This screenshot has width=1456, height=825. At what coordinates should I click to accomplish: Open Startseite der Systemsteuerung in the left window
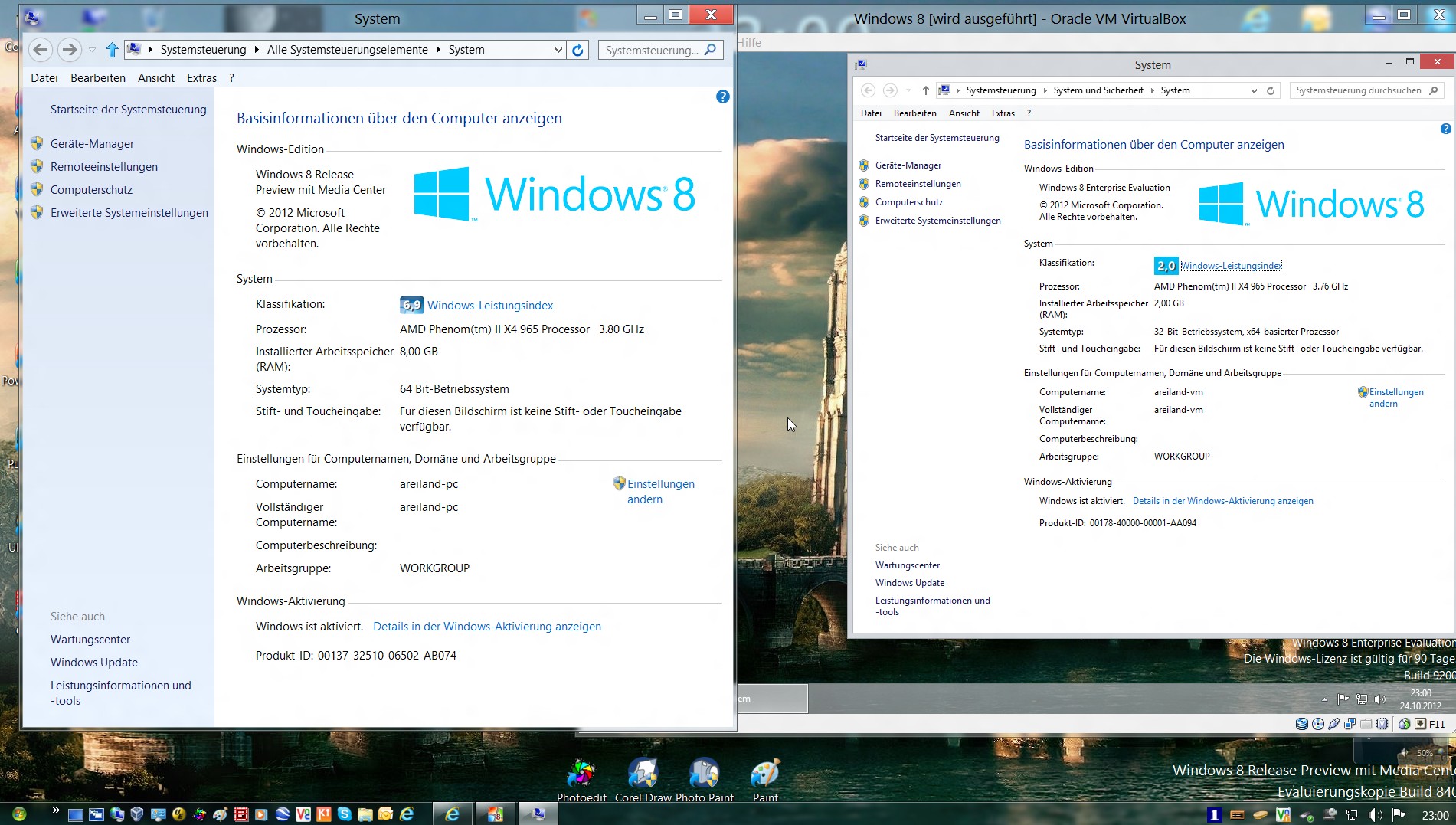[129, 110]
